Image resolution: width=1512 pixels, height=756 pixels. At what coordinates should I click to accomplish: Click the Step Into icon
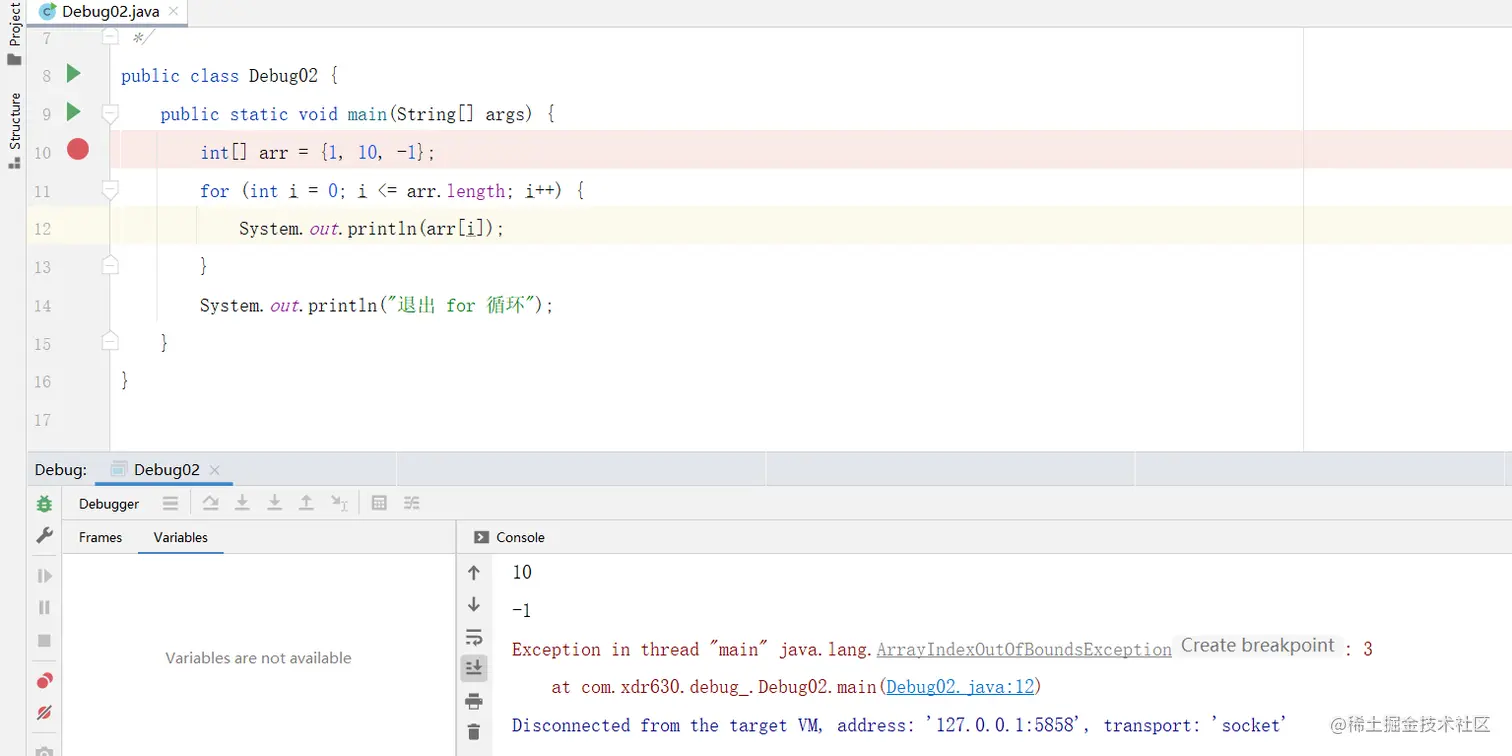pyautogui.click(x=242, y=503)
